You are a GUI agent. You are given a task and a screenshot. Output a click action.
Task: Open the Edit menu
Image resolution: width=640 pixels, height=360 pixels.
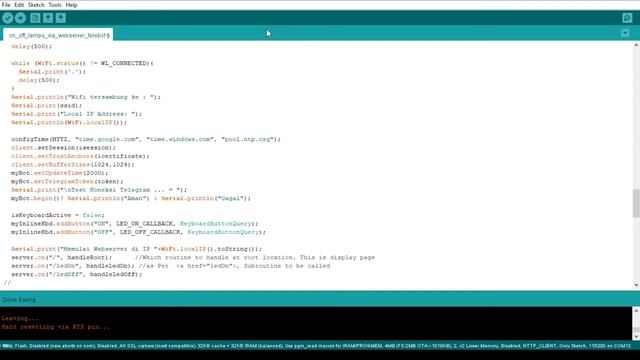point(19,5)
